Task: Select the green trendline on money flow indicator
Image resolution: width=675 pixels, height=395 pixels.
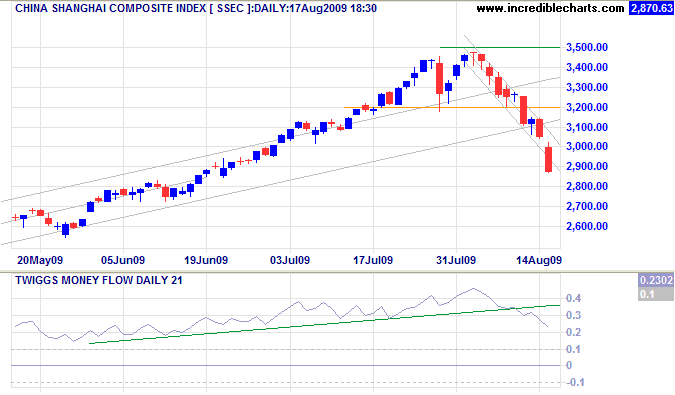Action: (x=325, y=324)
